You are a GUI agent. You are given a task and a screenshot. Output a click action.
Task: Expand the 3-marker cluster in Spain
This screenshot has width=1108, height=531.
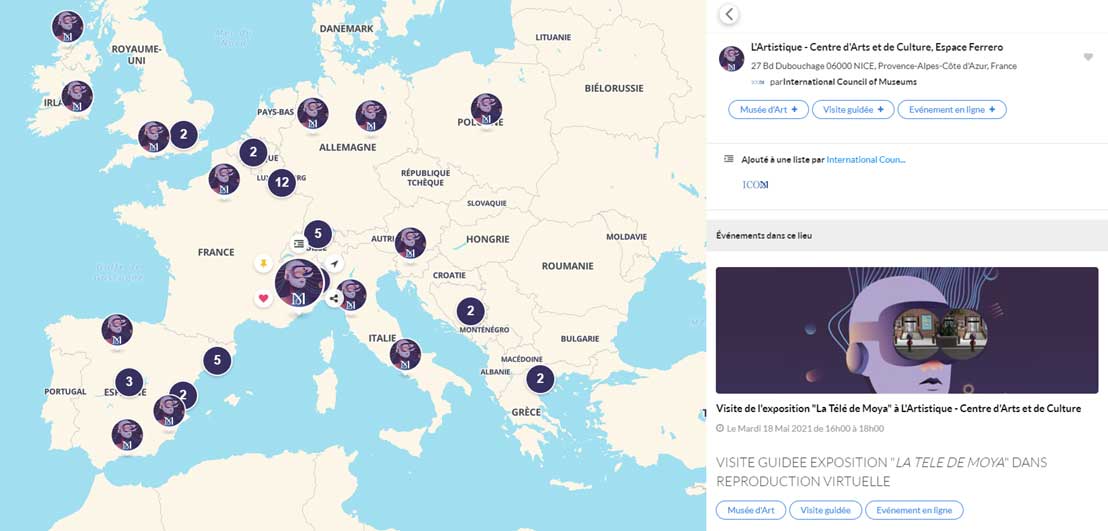click(x=129, y=382)
